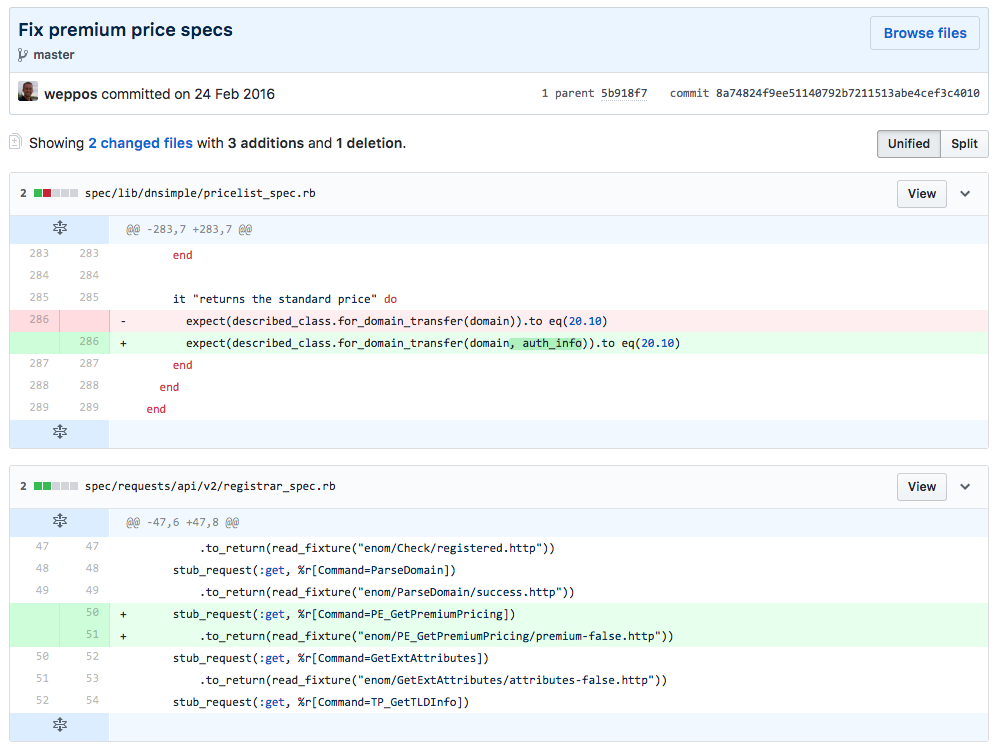Click the Browse files button
The height and width of the screenshot is (750, 998).
925,33
